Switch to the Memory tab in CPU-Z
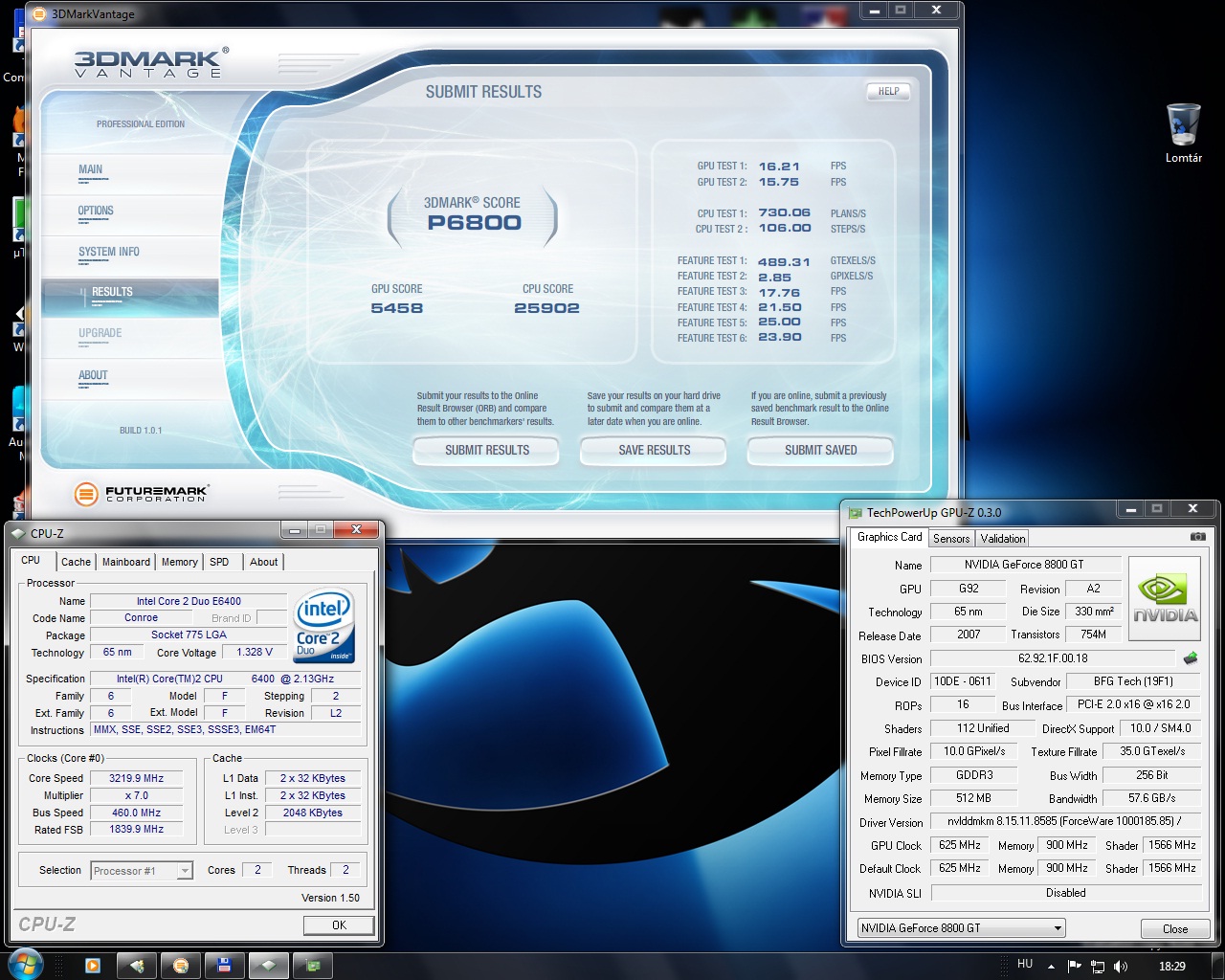This screenshot has height=980, width=1225. coord(179,562)
